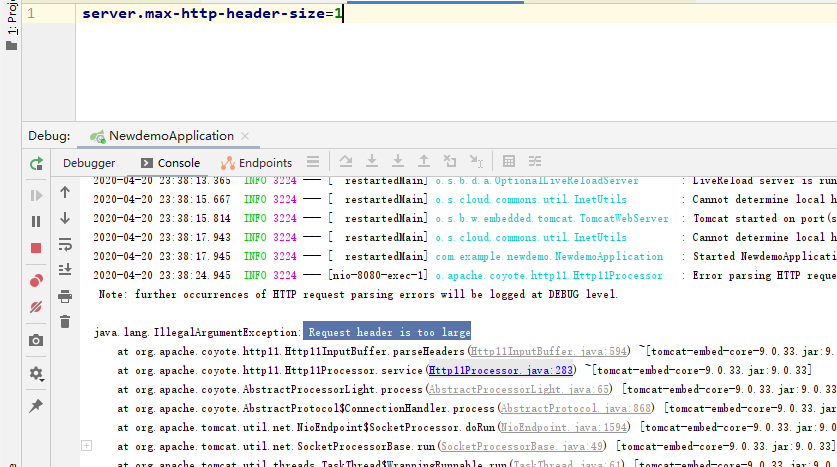837x467 pixels.
Task: Click the 'Note: further occurrences' message line
Action: pos(358,295)
